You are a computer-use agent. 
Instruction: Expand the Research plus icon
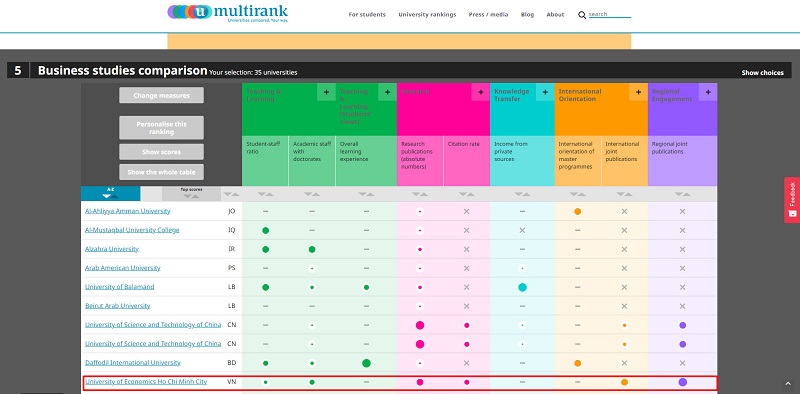click(481, 92)
